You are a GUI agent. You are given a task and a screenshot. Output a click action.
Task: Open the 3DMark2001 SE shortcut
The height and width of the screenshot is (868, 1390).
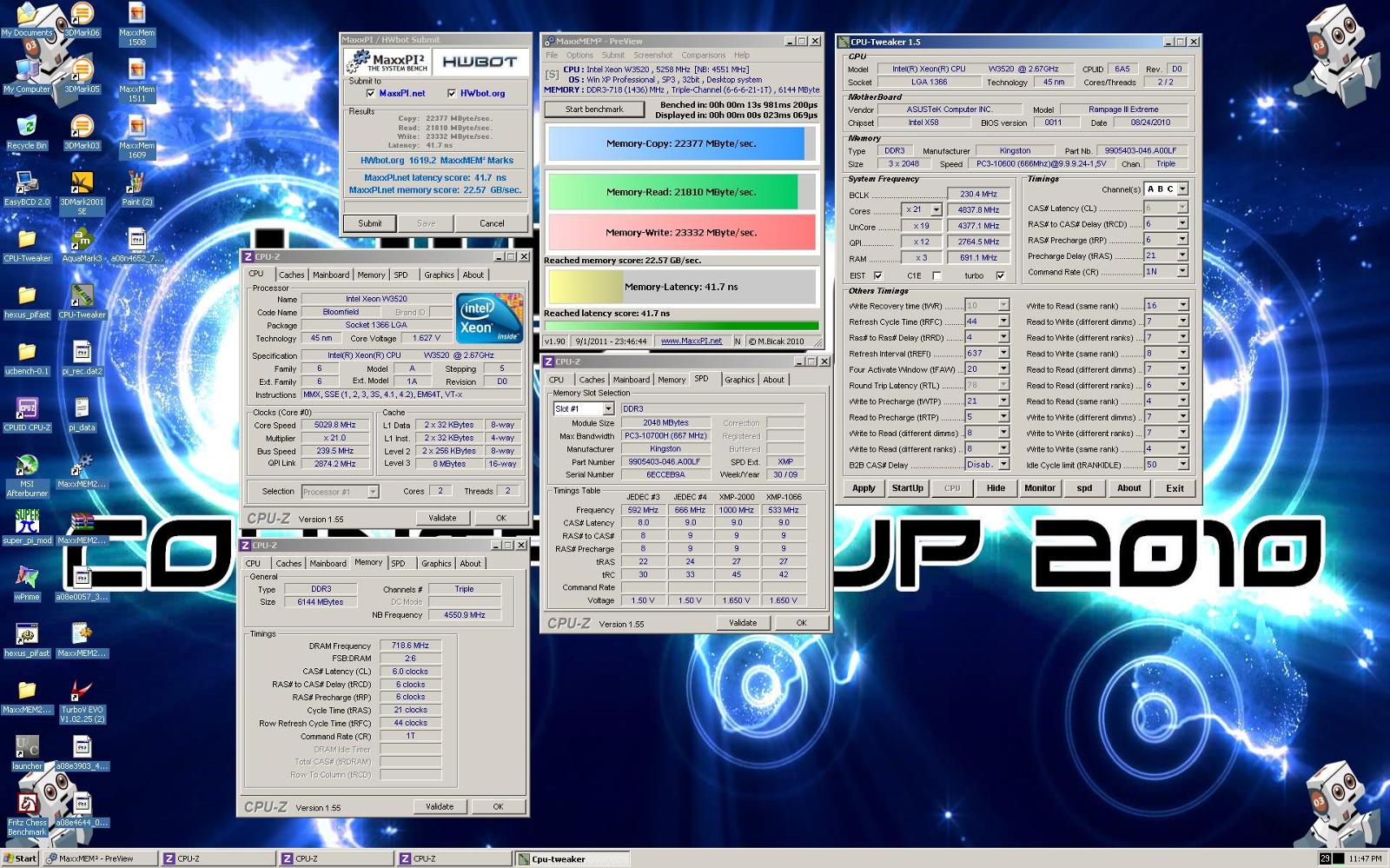pyautogui.click(x=82, y=193)
